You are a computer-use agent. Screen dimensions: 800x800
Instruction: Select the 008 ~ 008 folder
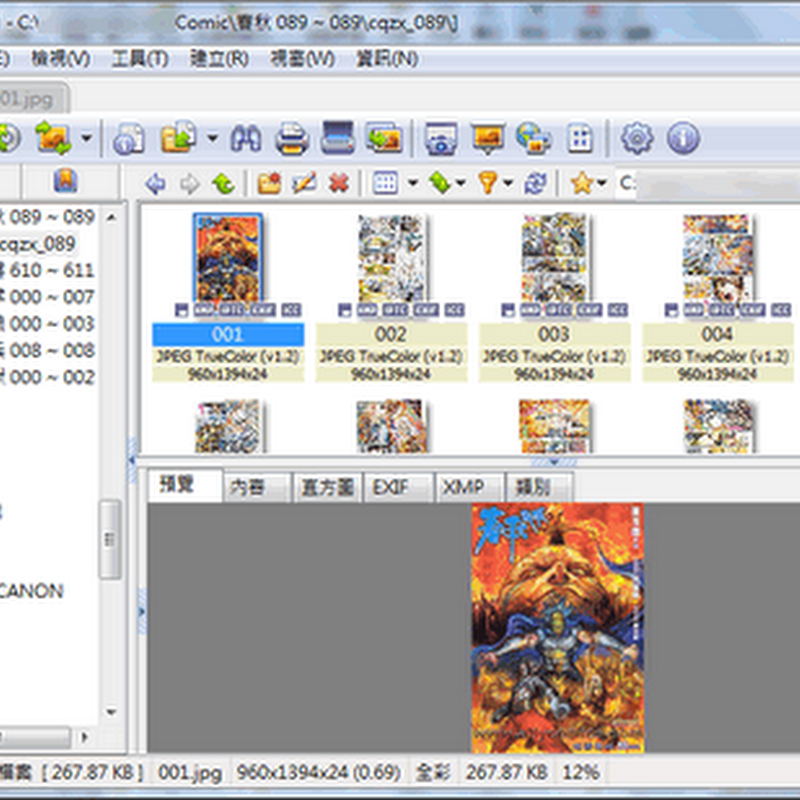pos(47,350)
